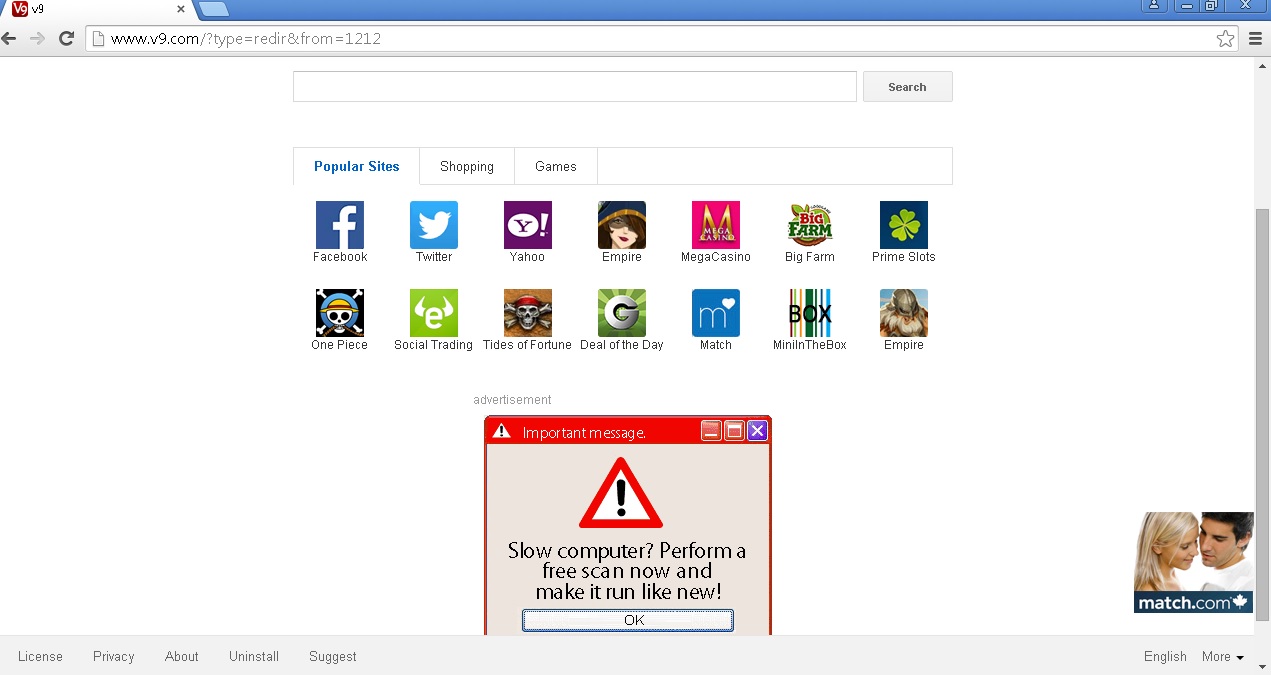The image size is (1271, 675).
Task: Switch to the Shopping tab
Action: (467, 167)
